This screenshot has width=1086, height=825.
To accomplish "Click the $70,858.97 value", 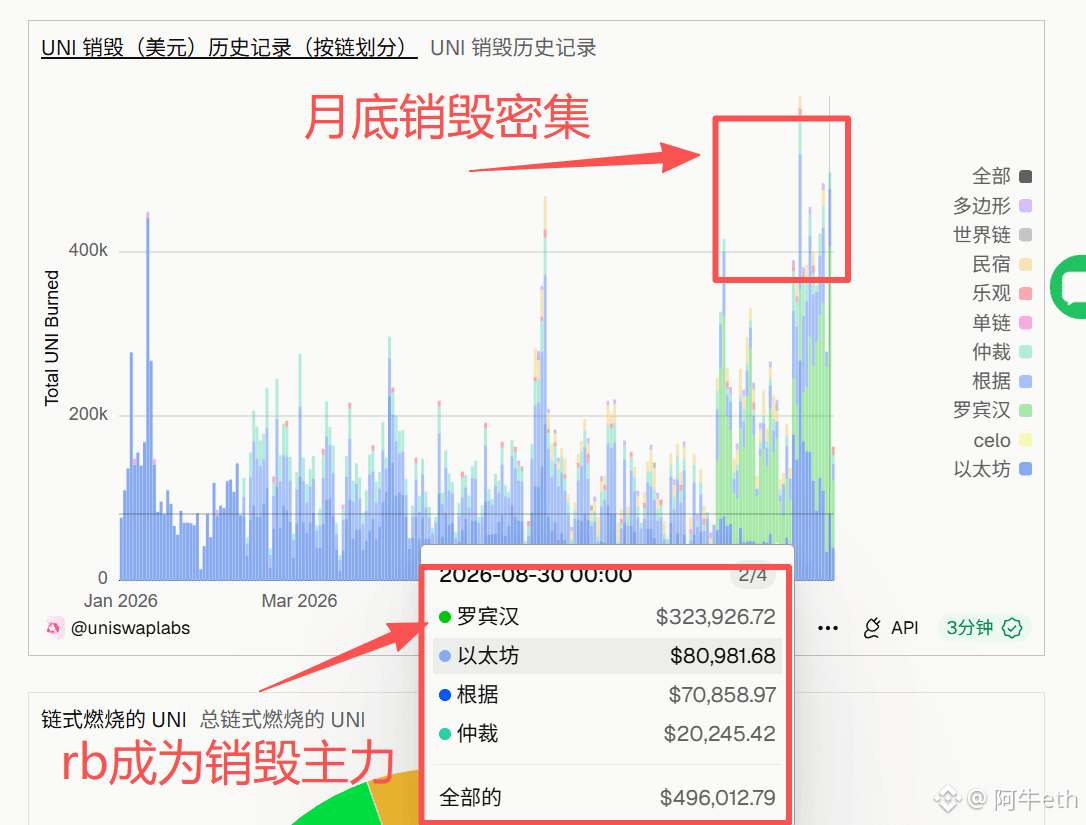I will pyautogui.click(x=722, y=694).
